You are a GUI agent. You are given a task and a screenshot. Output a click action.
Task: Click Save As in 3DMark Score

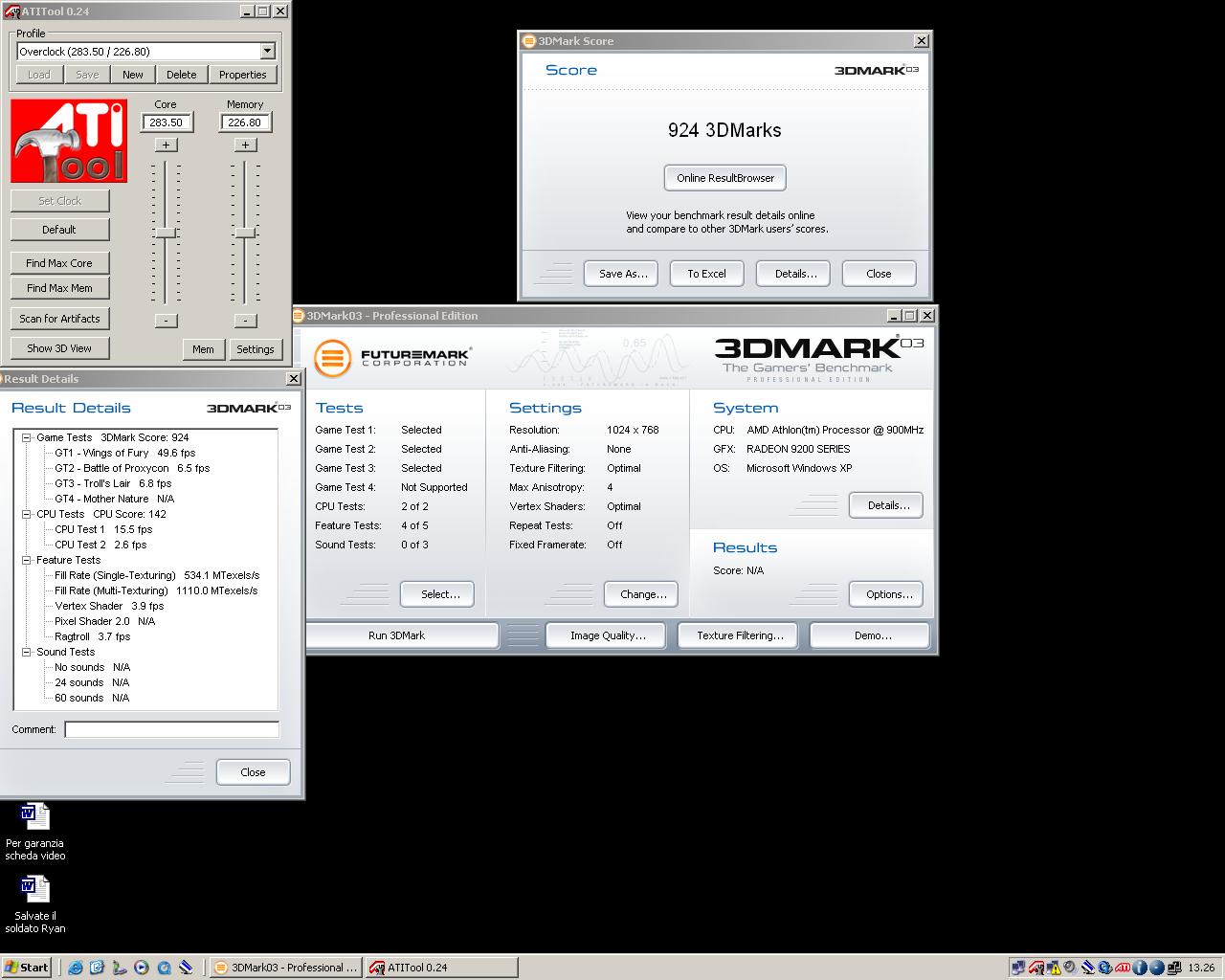623,274
